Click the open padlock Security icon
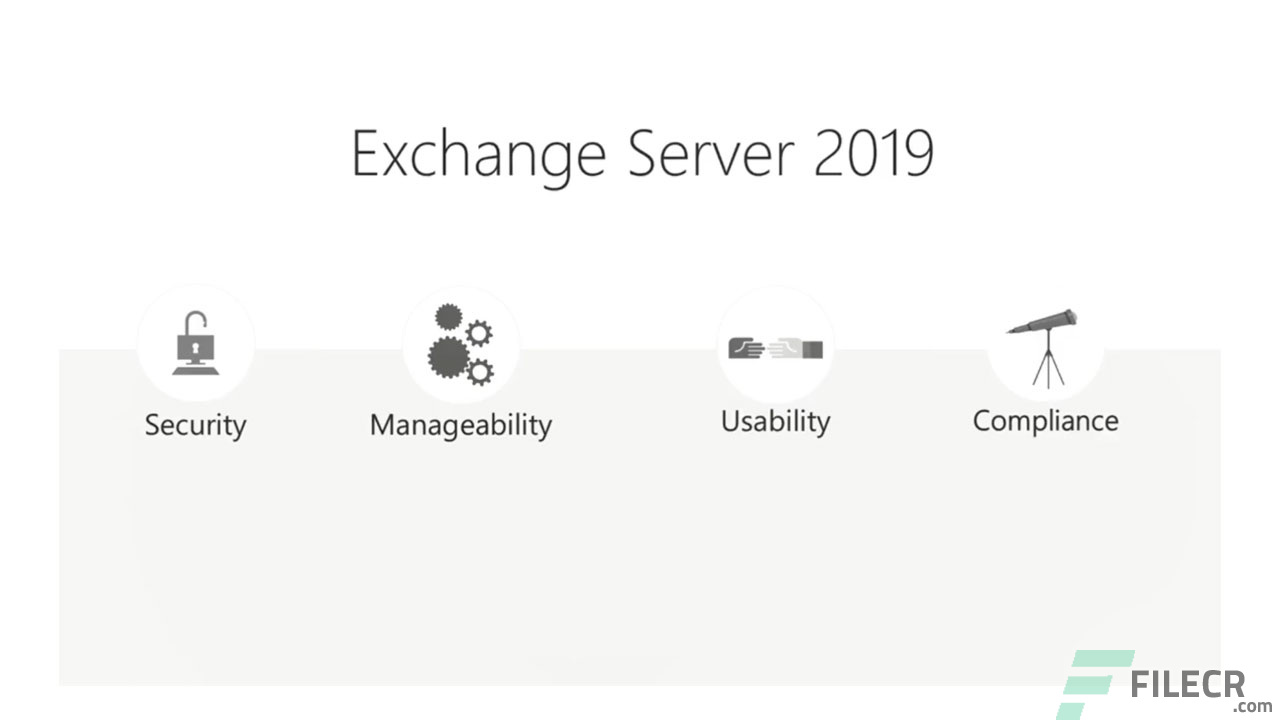Screen dimensions: 1280x720 [x=195, y=344]
